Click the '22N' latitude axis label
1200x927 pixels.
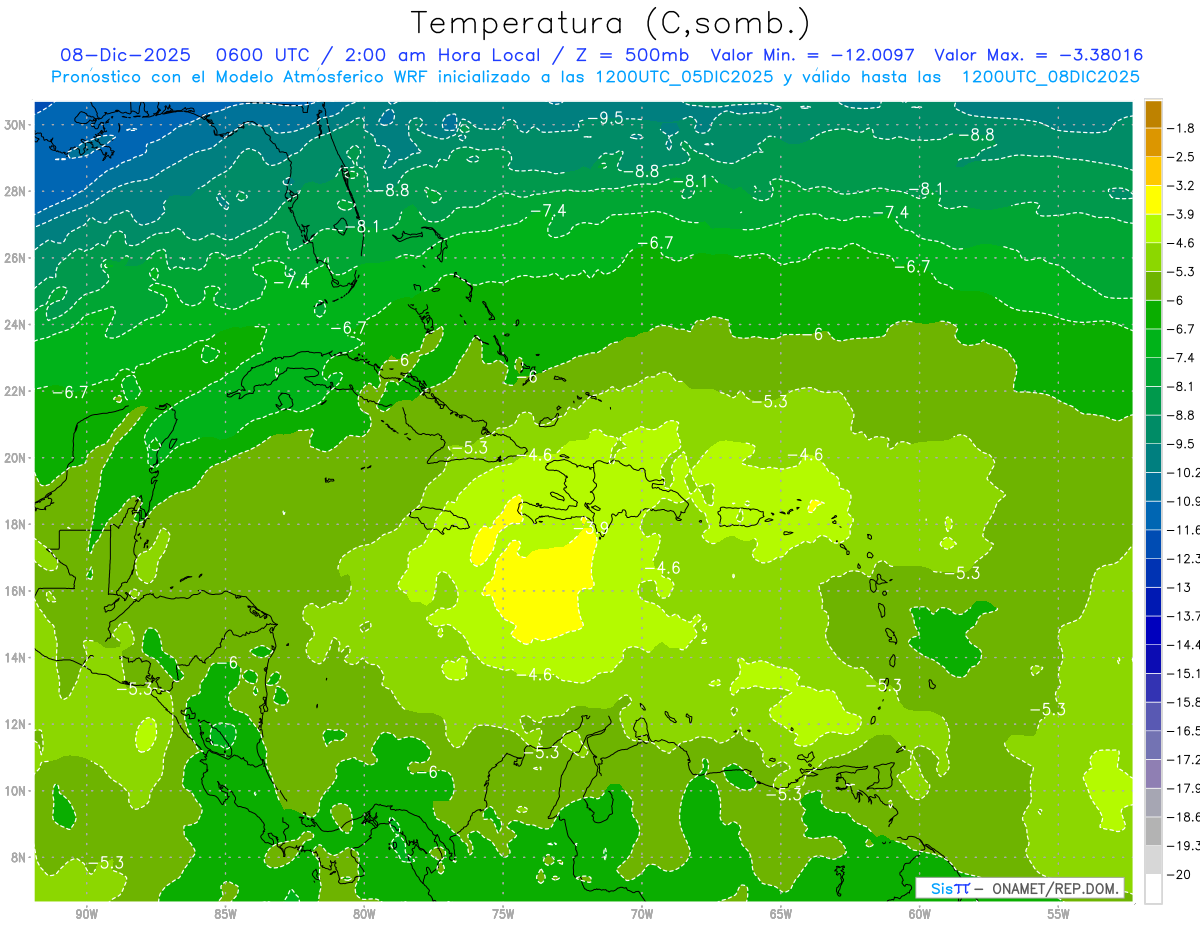(x=15, y=391)
